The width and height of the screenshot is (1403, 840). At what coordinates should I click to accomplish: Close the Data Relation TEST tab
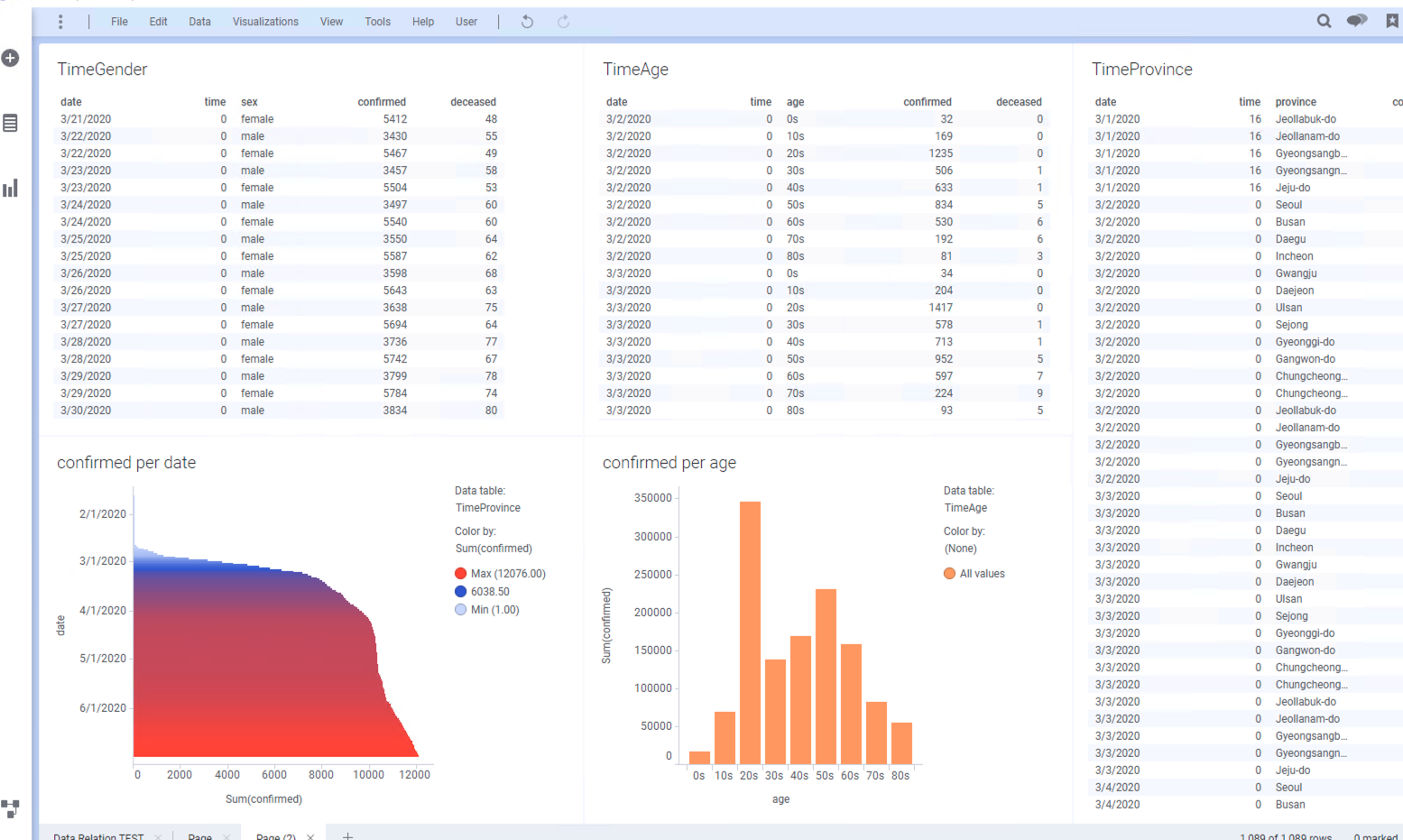click(x=158, y=836)
